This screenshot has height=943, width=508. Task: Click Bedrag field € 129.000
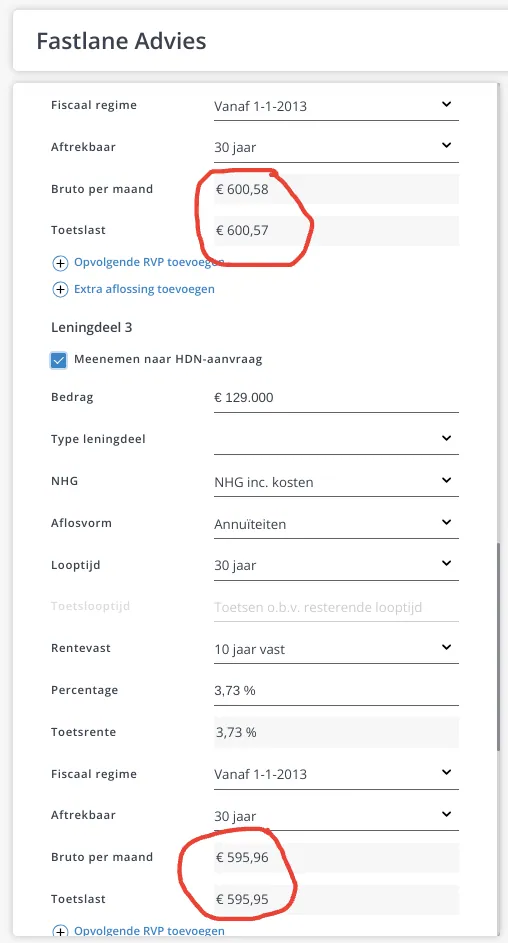(336, 398)
